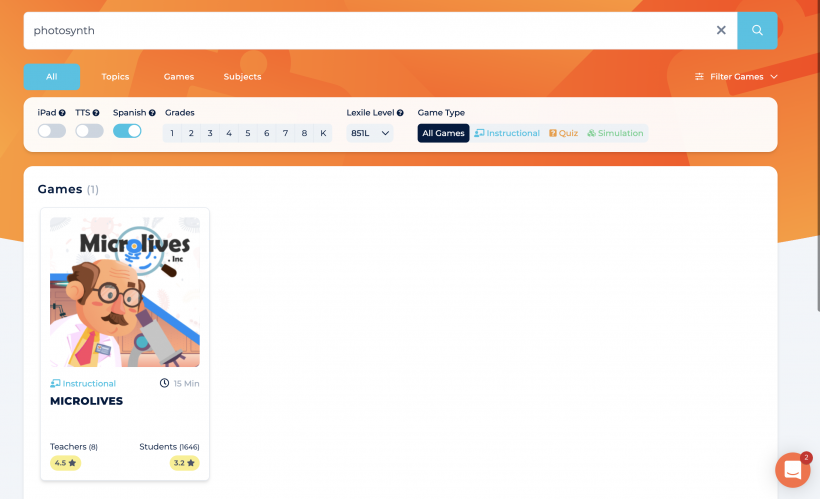
Task: Click the magnifying glass search button
Action: [x=757, y=30]
